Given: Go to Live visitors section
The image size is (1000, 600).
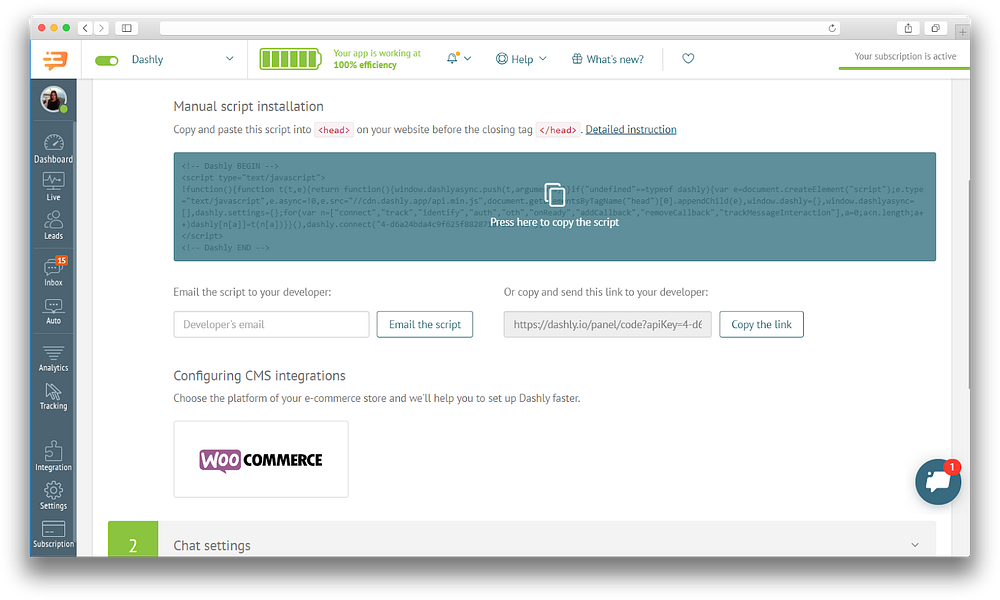Looking at the screenshot, I should [54, 187].
